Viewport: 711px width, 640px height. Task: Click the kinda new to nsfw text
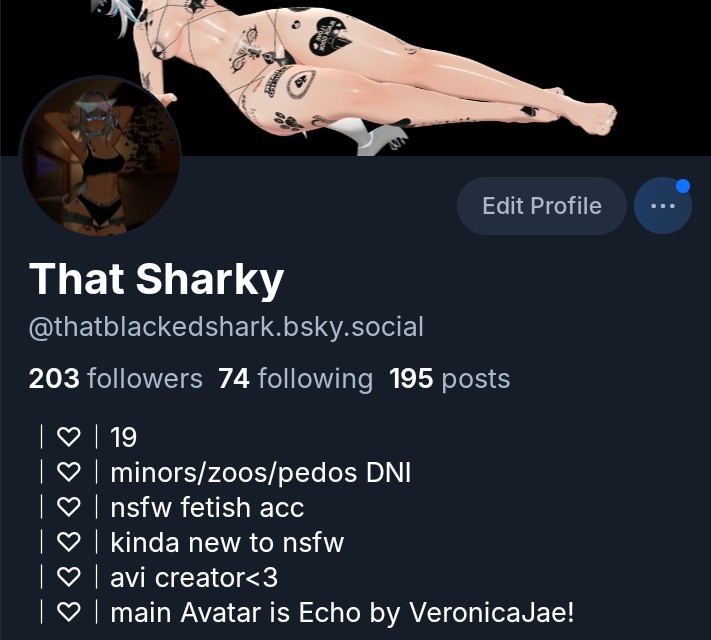click(227, 542)
